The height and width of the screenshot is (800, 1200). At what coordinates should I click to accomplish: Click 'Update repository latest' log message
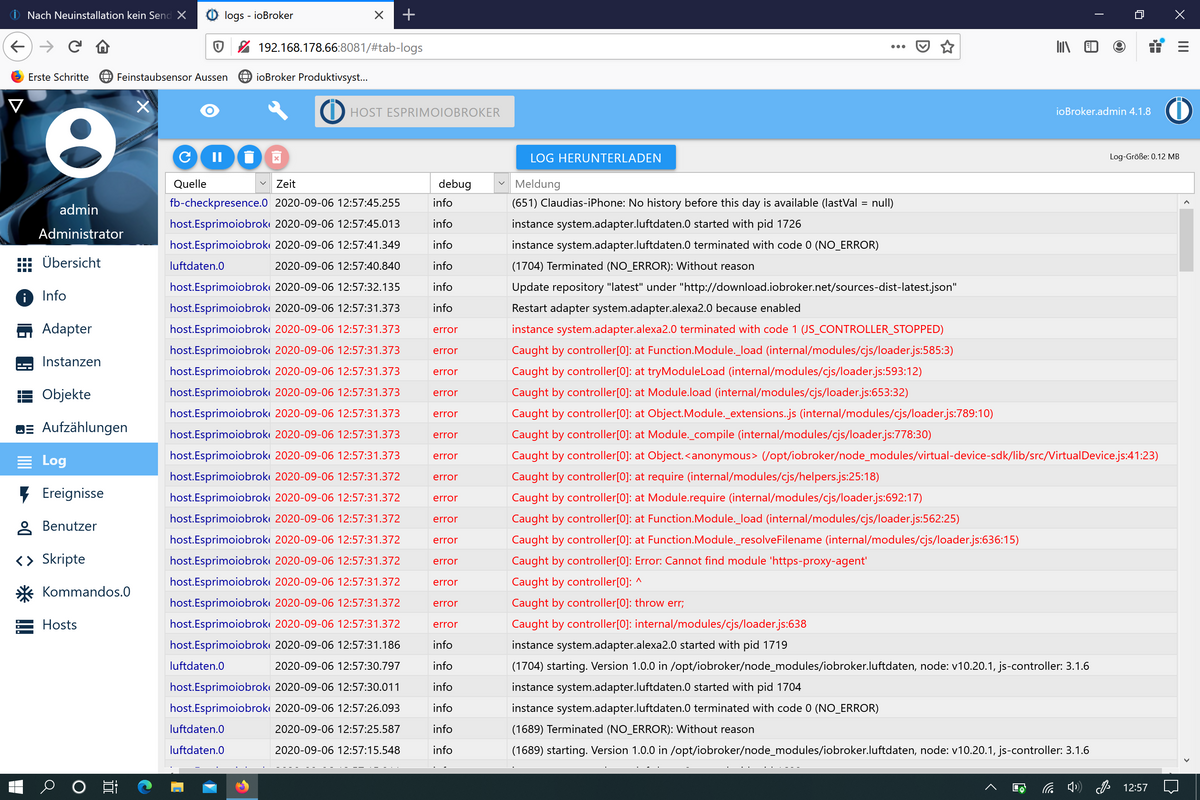click(x=735, y=287)
